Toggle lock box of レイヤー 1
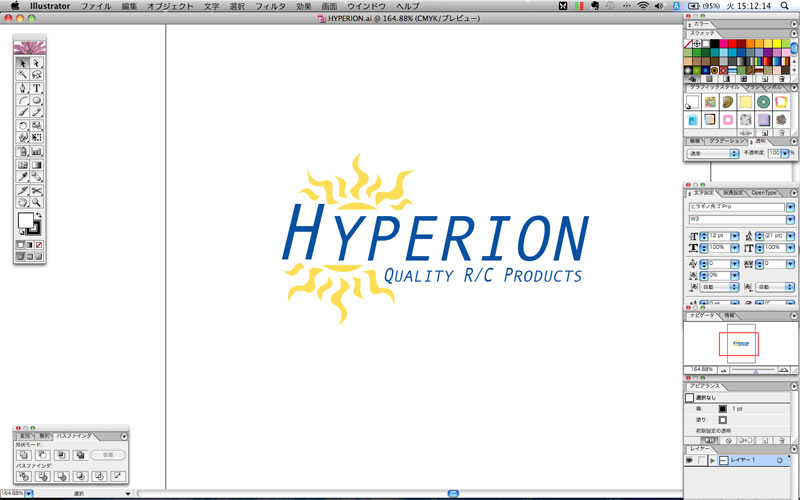800x500 pixels. click(702, 460)
